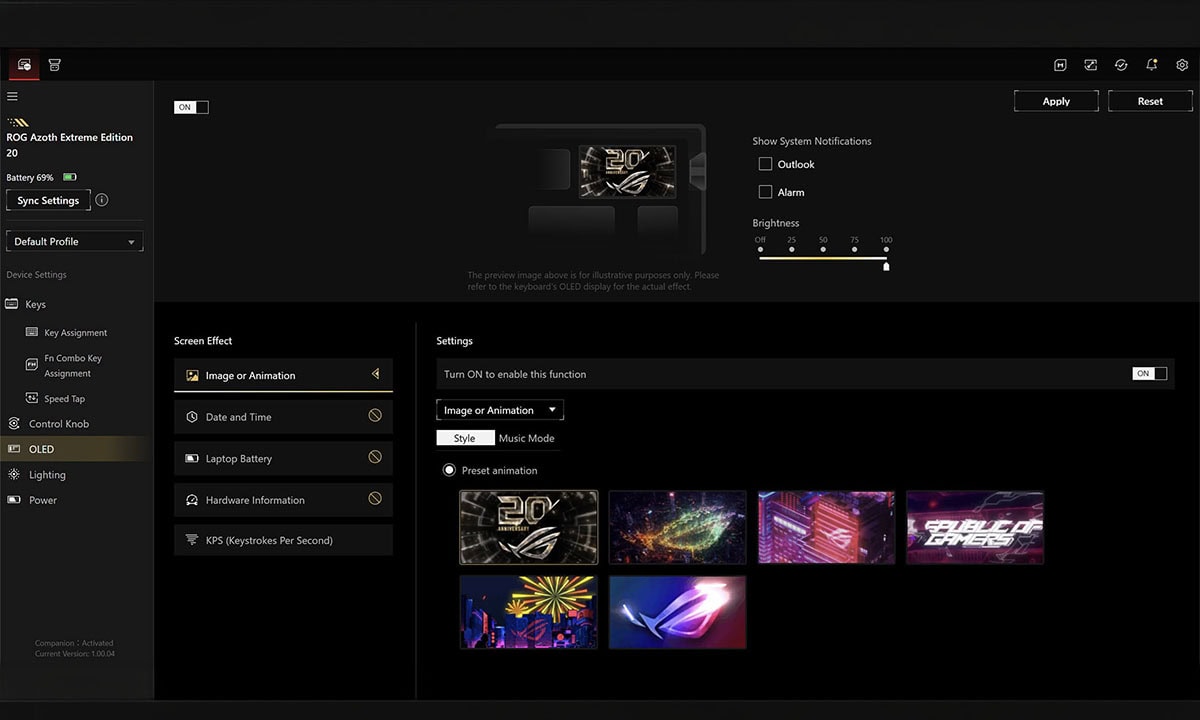The height and width of the screenshot is (720, 1200).
Task: Open the Default Profile dropdown
Action: (75, 241)
